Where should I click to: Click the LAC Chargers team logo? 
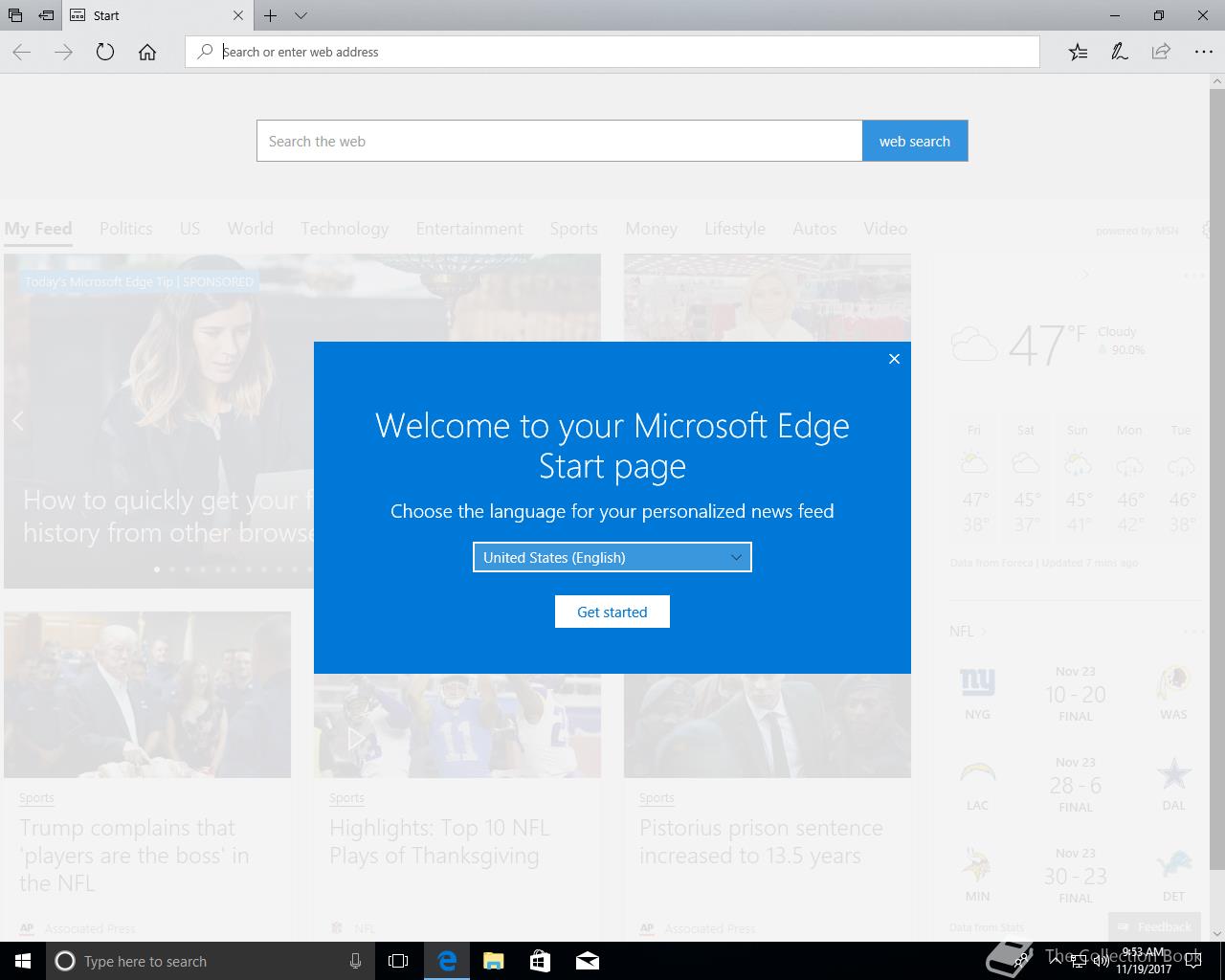977,772
